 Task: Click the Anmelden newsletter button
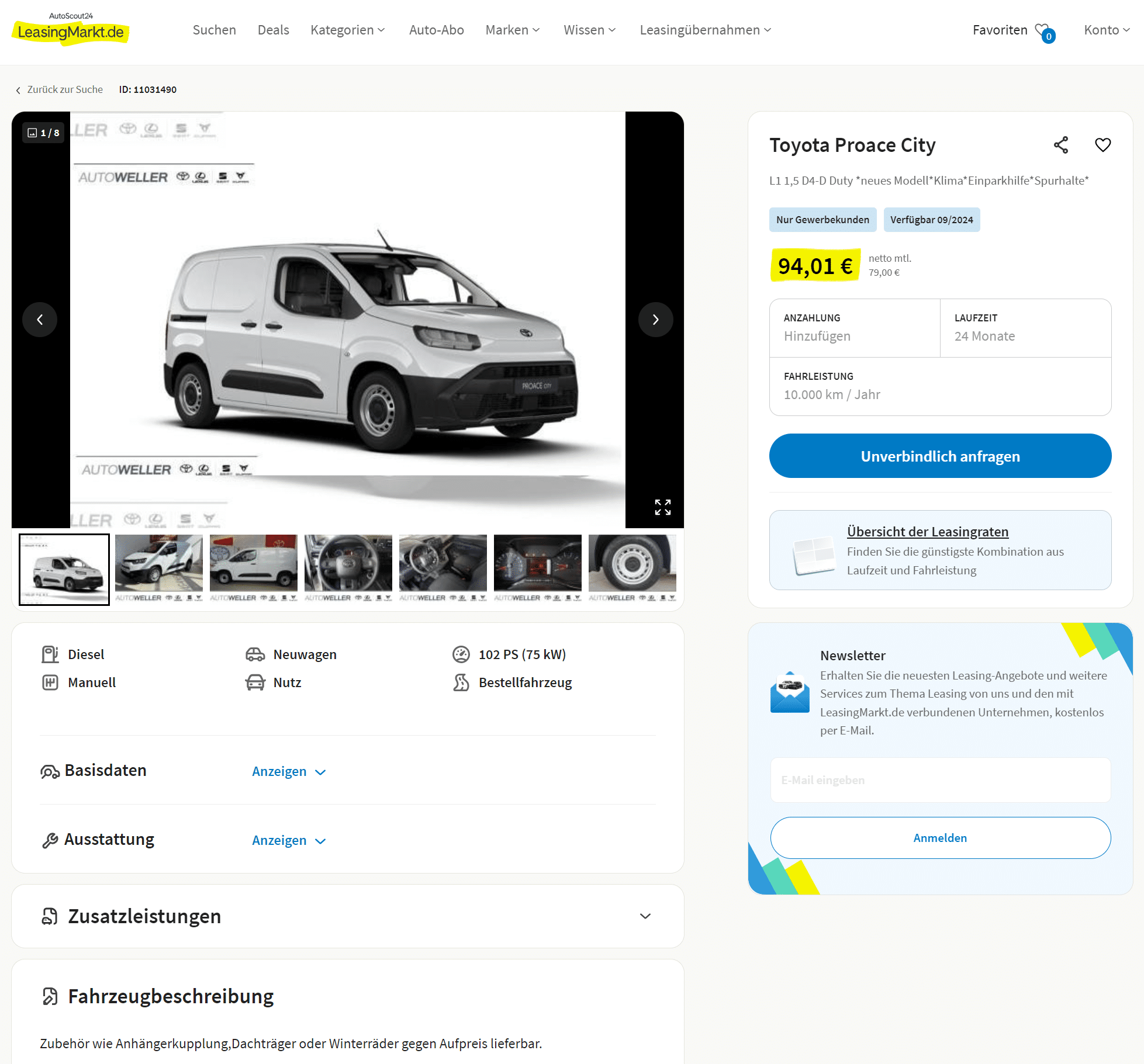pos(941,838)
